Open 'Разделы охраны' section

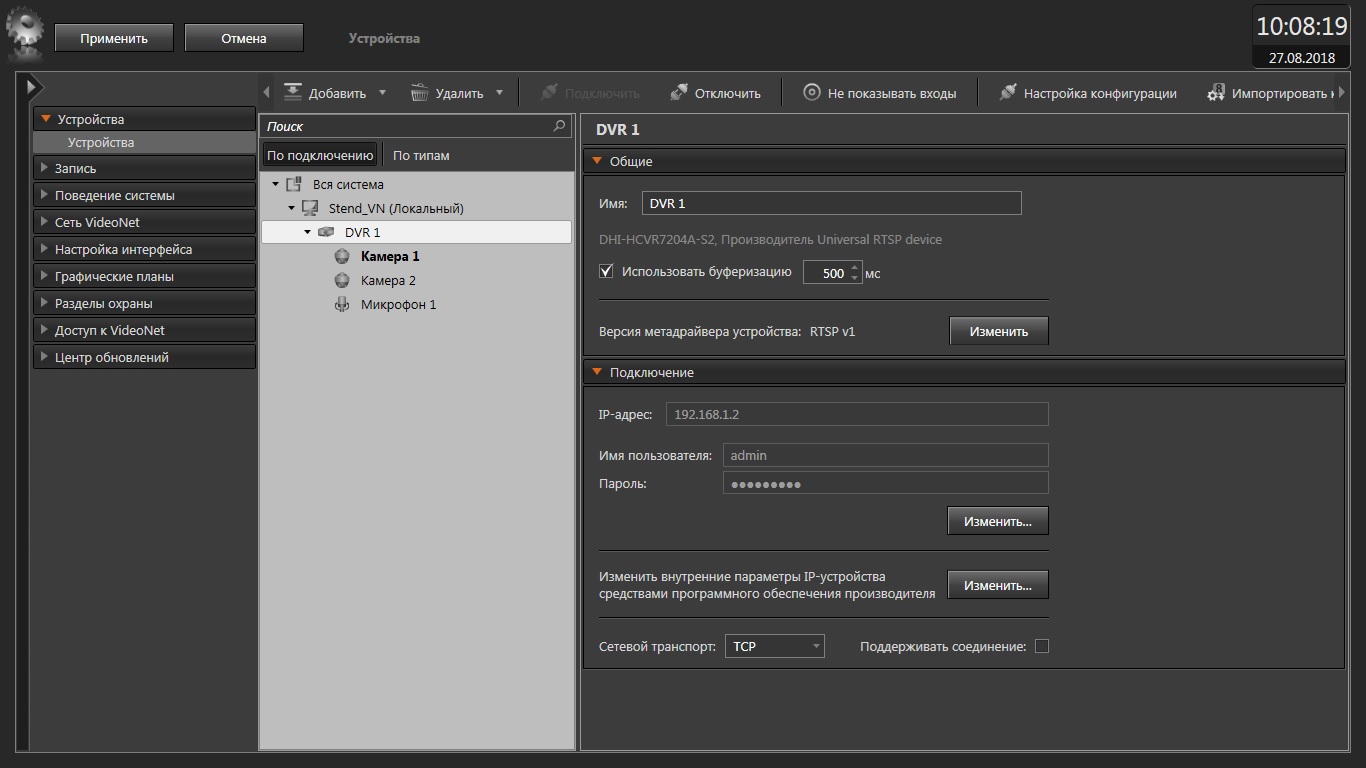coord(144,303)
